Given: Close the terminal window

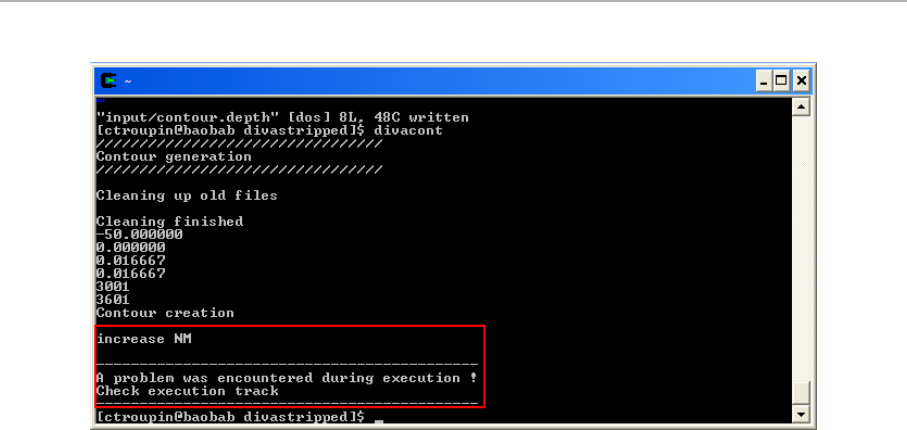Looking at the screenshot, I should pos(801,81).
